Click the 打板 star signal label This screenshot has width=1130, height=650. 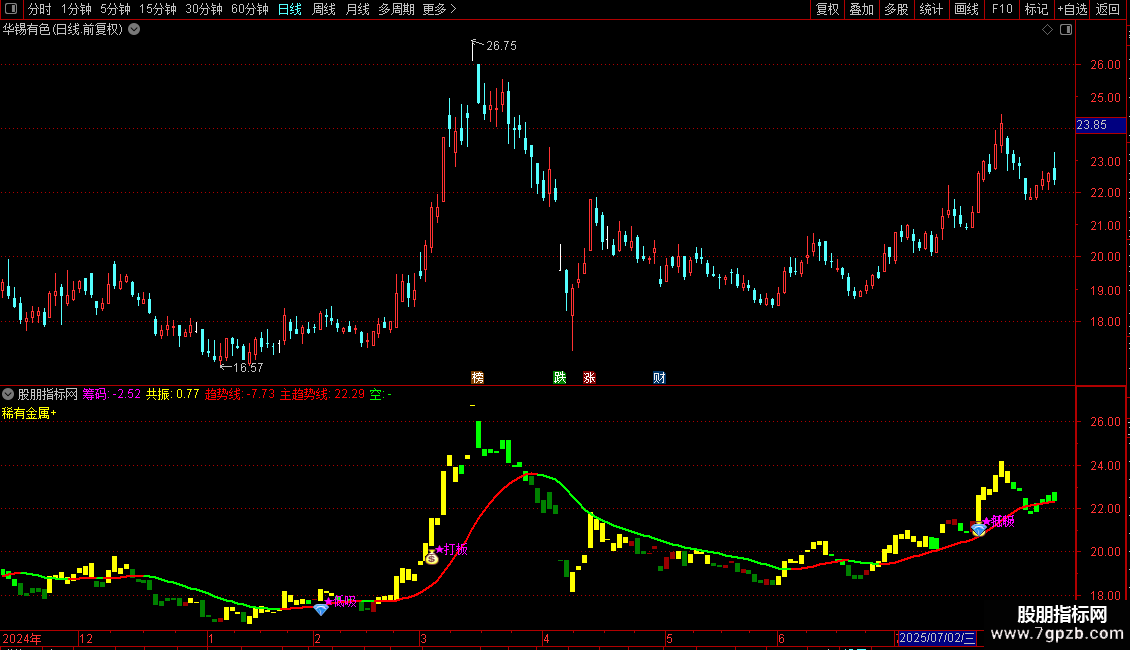pyautogui.click(x=452, y=549)
